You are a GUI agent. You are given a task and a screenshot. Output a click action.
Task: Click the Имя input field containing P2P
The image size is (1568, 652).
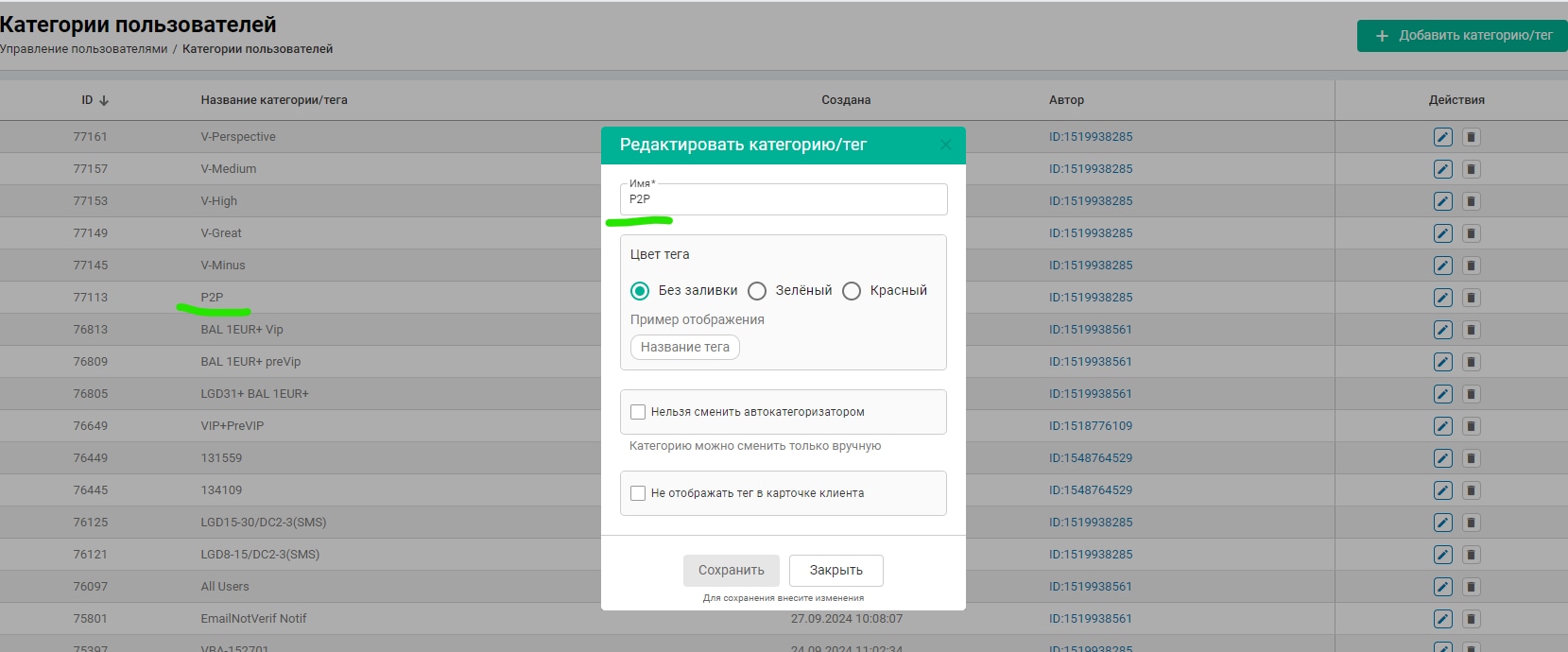tap(783, 199)
